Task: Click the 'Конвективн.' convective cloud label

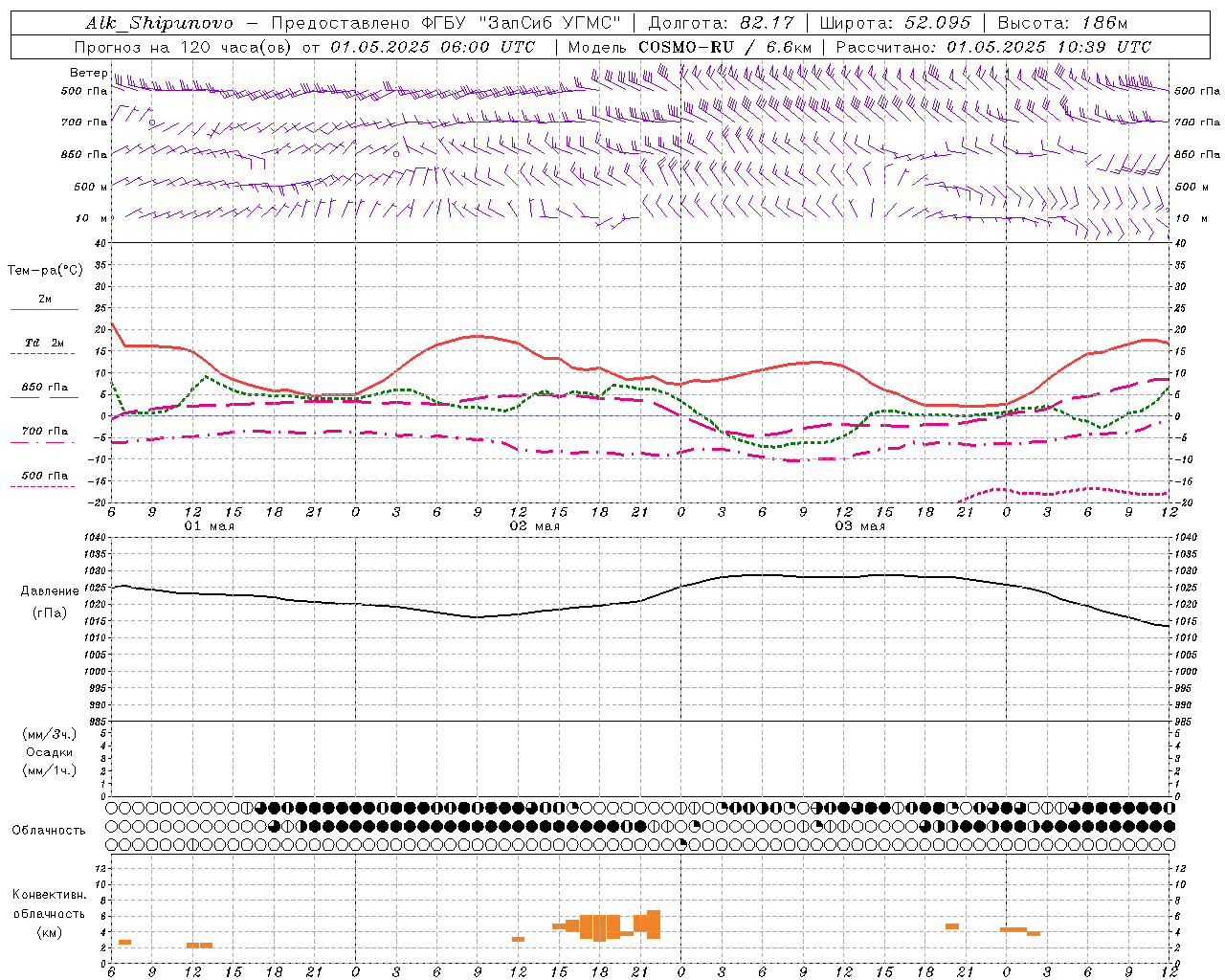Action: pyautogui.click(x=50, y=895)
